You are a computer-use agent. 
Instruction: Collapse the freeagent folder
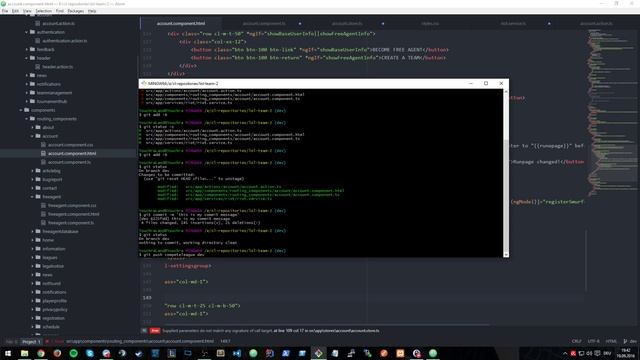click(33, 197)
